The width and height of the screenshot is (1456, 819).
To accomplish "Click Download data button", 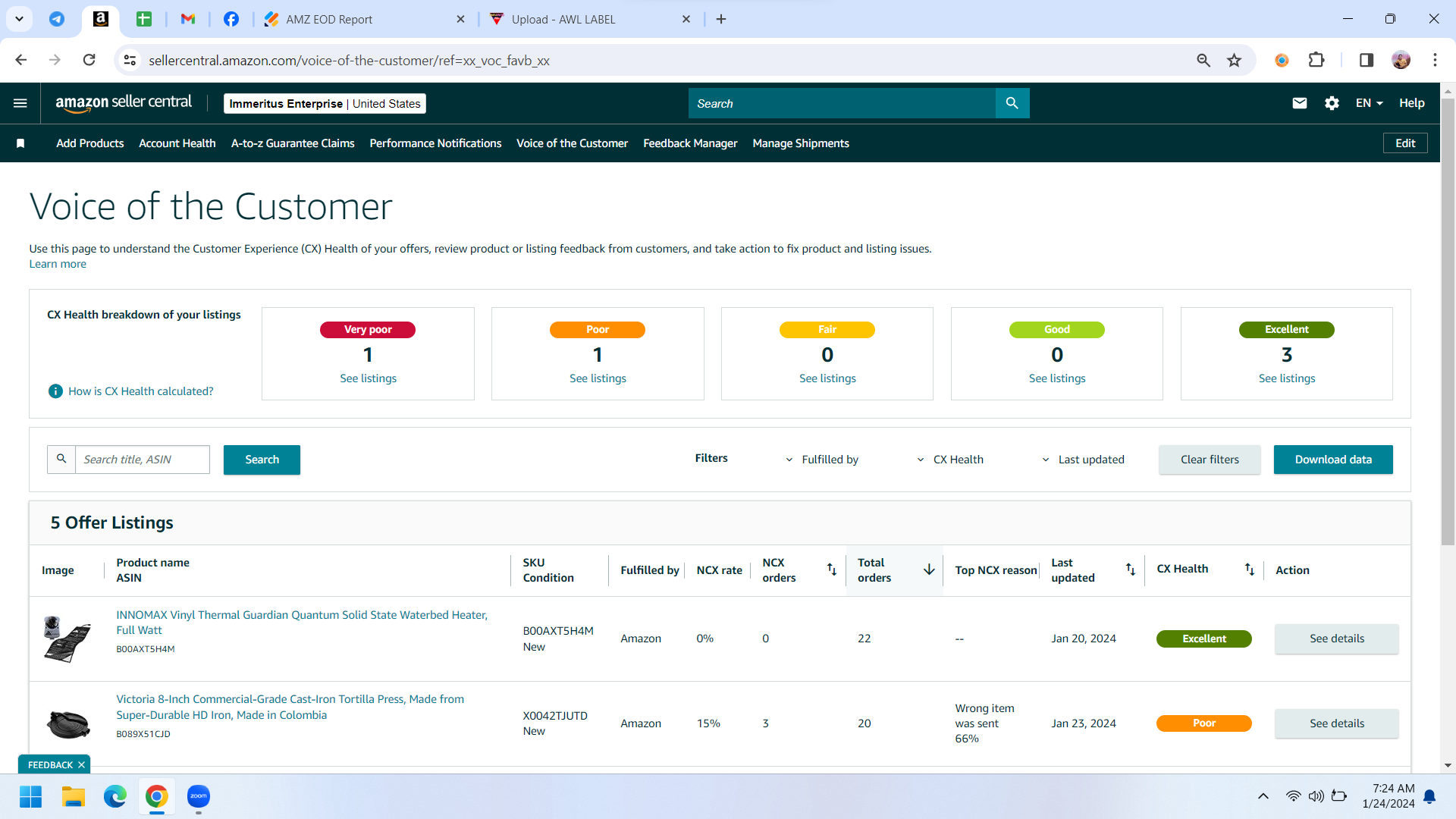I will point(1333,460).
